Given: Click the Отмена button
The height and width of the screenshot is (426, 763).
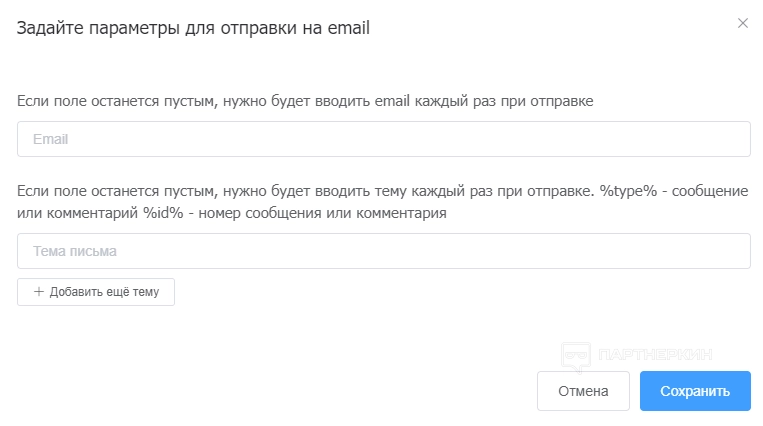Looking at the screenshot, I should 583,391.
